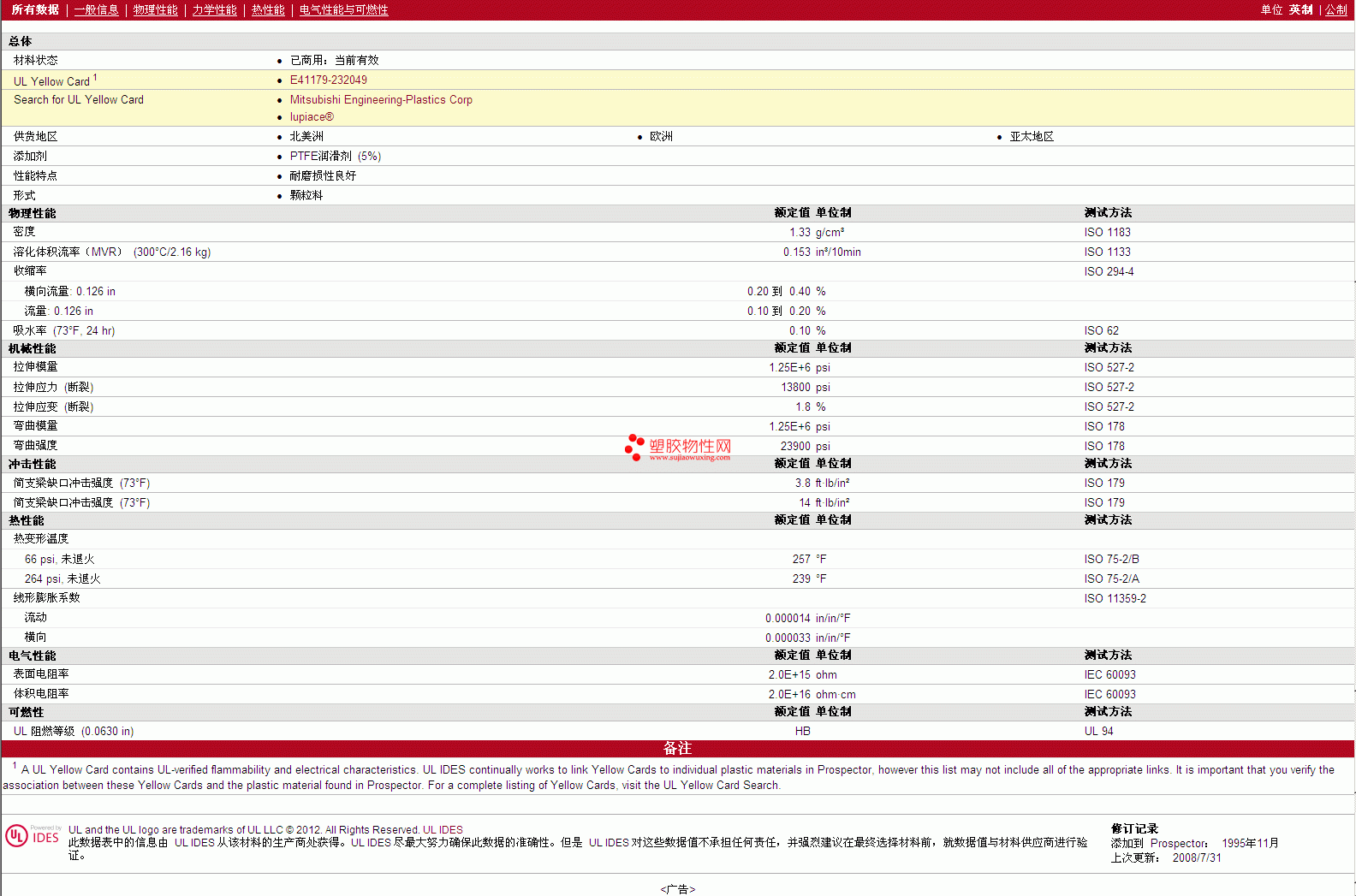The height and width of the screenshot is (896, 1356).
Task: Click the UL Yellow Card row label
Action: 51,81
